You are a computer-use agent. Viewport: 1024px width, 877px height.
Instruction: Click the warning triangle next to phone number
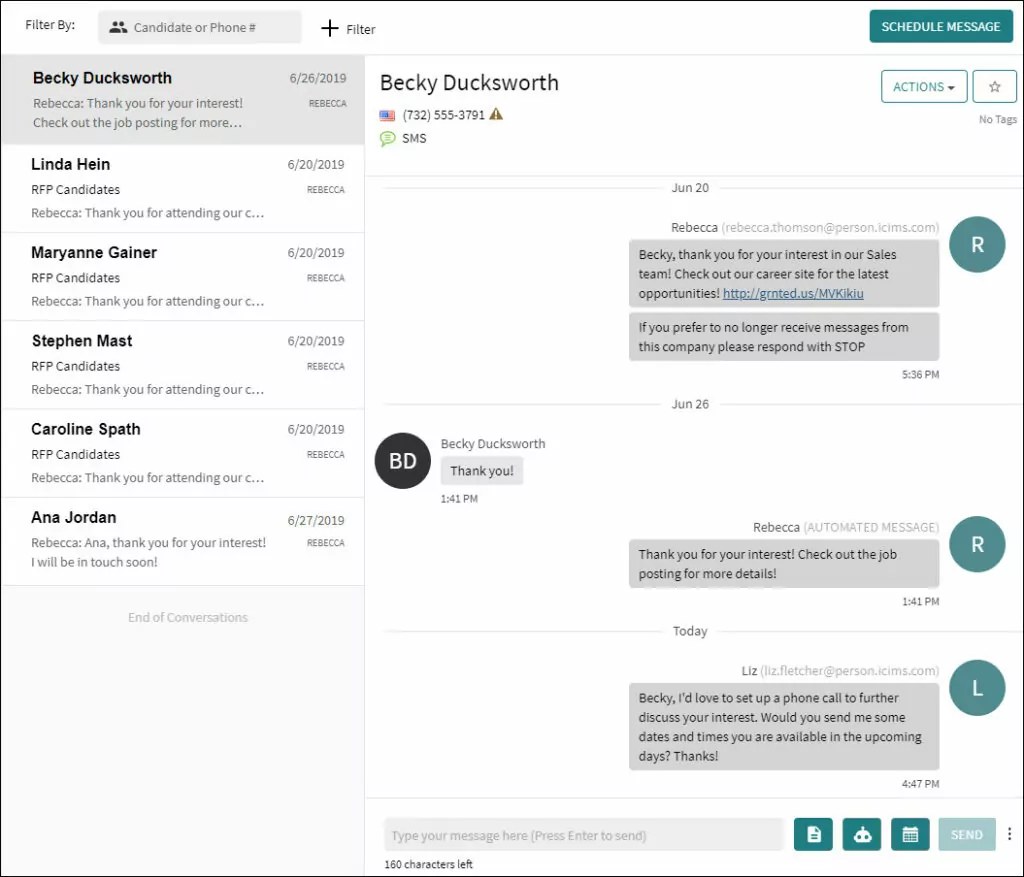click(496, 114)
